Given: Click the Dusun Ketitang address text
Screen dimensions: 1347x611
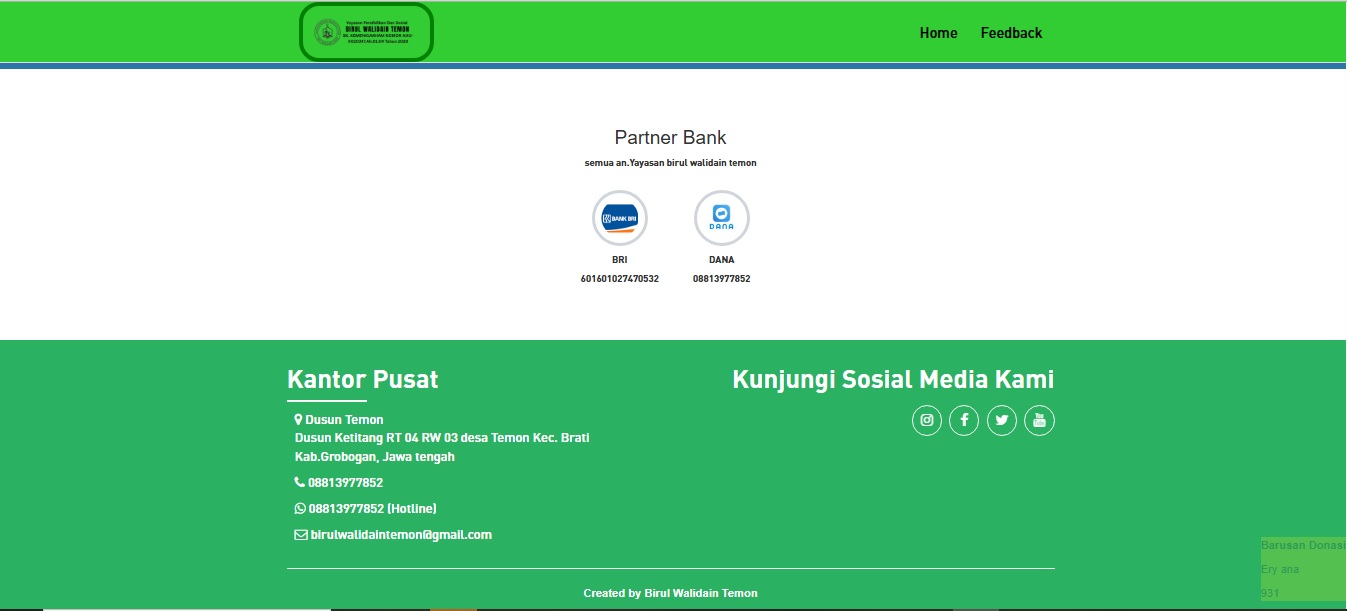Looking at the screenshot, I should point(441,438).
